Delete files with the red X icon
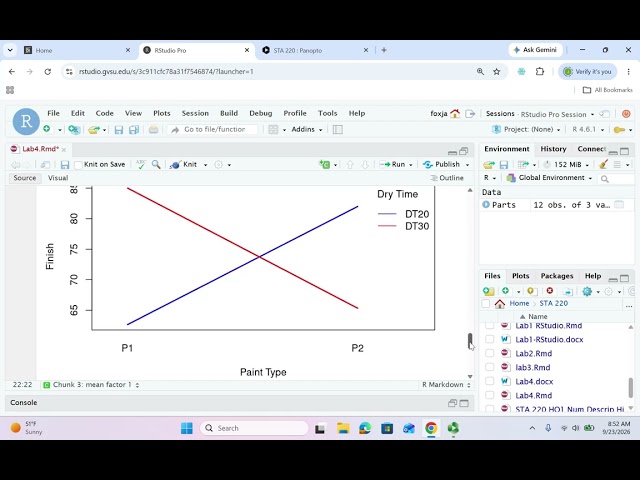 pos(550,291)
